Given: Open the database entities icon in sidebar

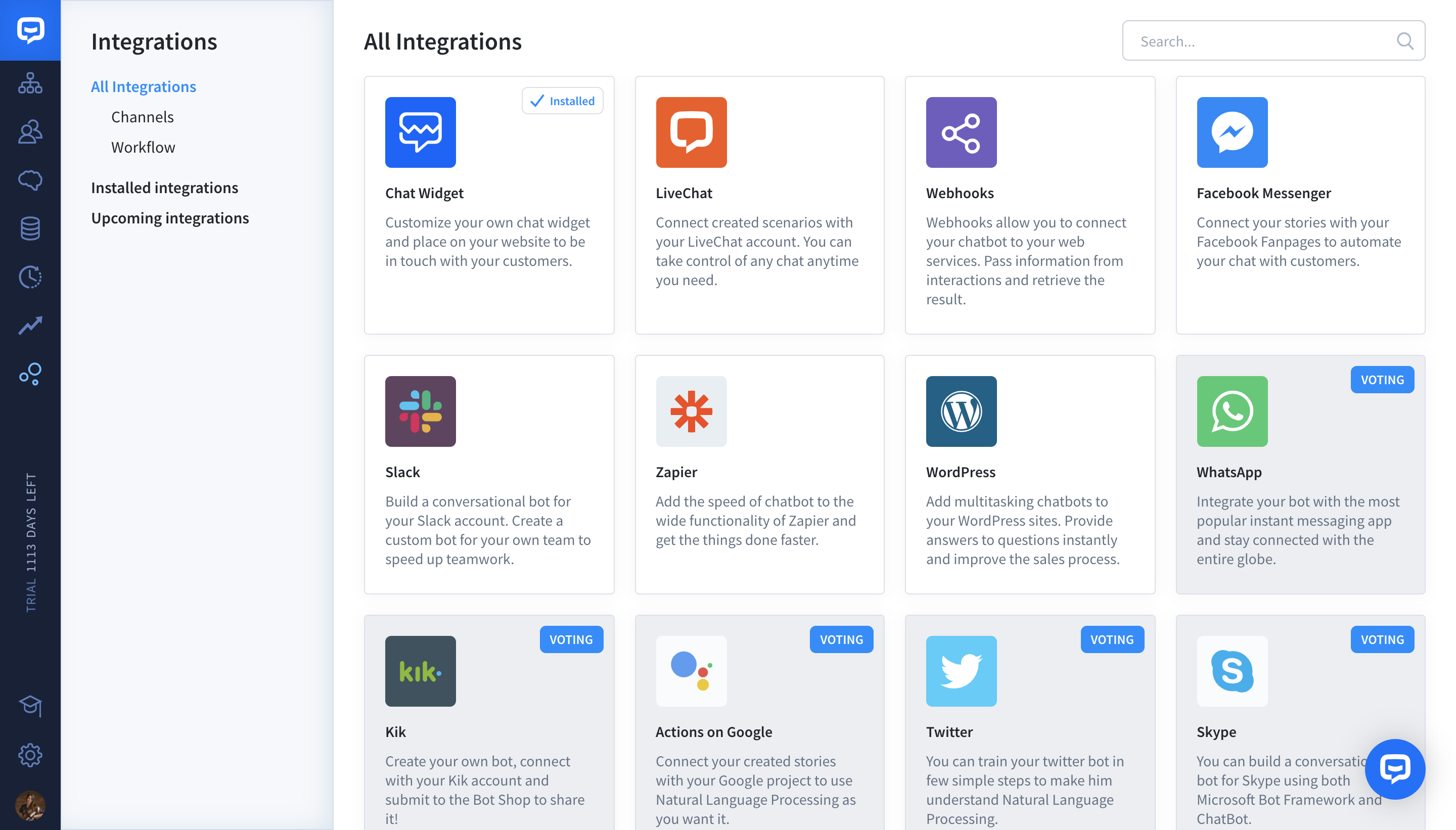Looking at the screenshot, I should tap(30, 228).
